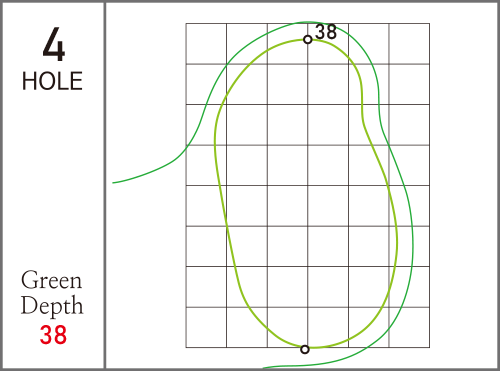Screen dimensions: 500x371
Task: Click the red Green Depth value 38
Action: tap(53, 335)
